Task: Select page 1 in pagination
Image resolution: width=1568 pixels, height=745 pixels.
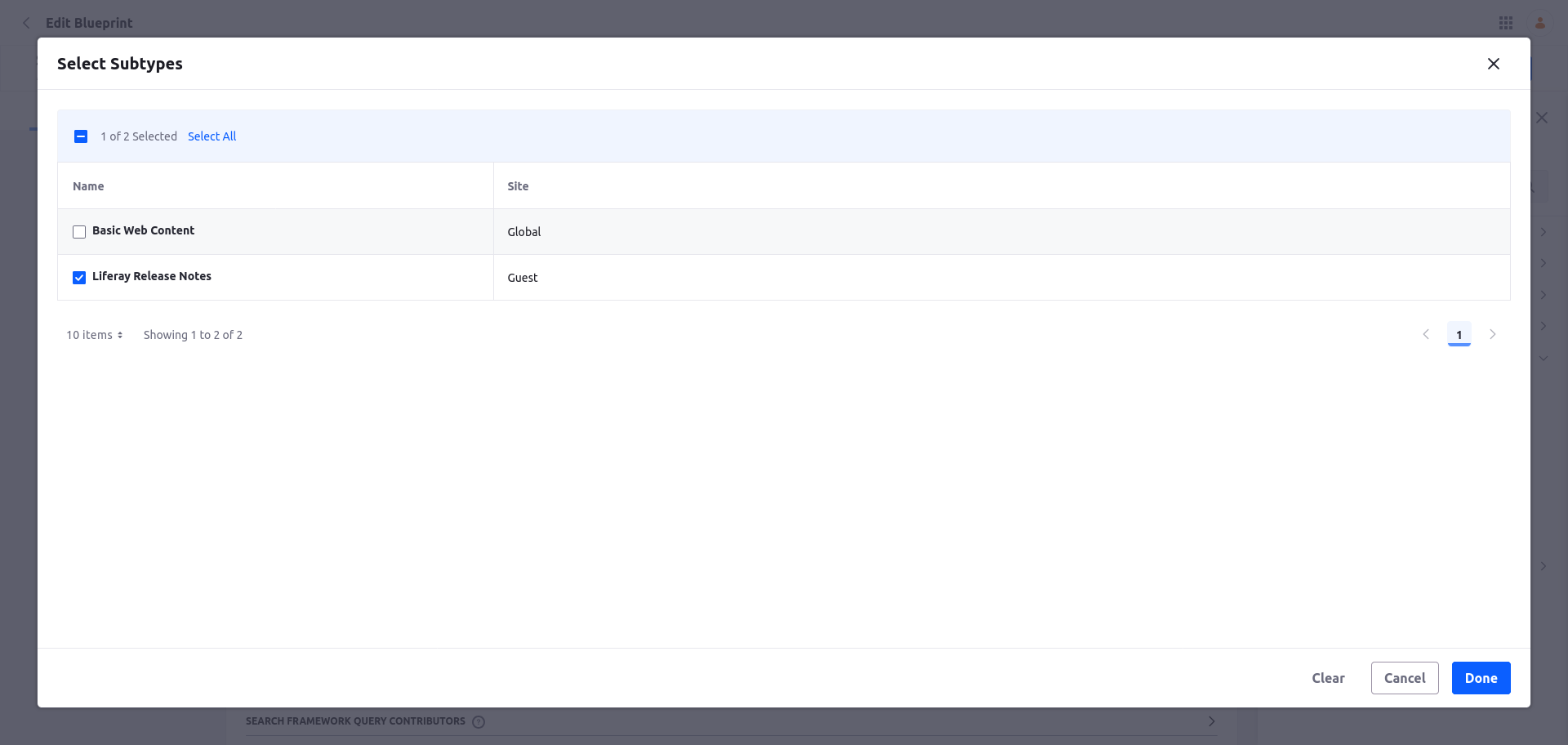Action: coord(1459,334)
